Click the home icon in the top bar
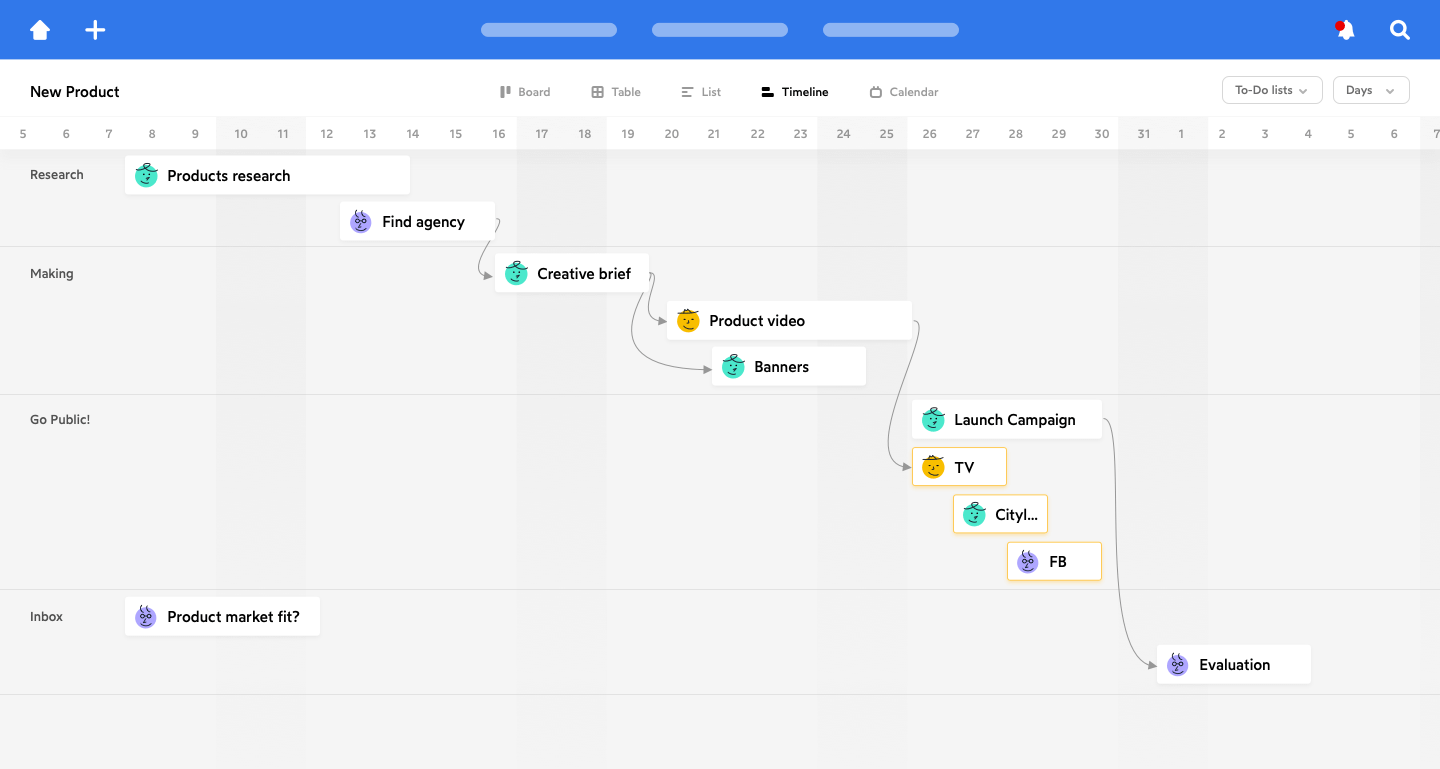Screen dimensions: 1440x769 tap(40, 30)
